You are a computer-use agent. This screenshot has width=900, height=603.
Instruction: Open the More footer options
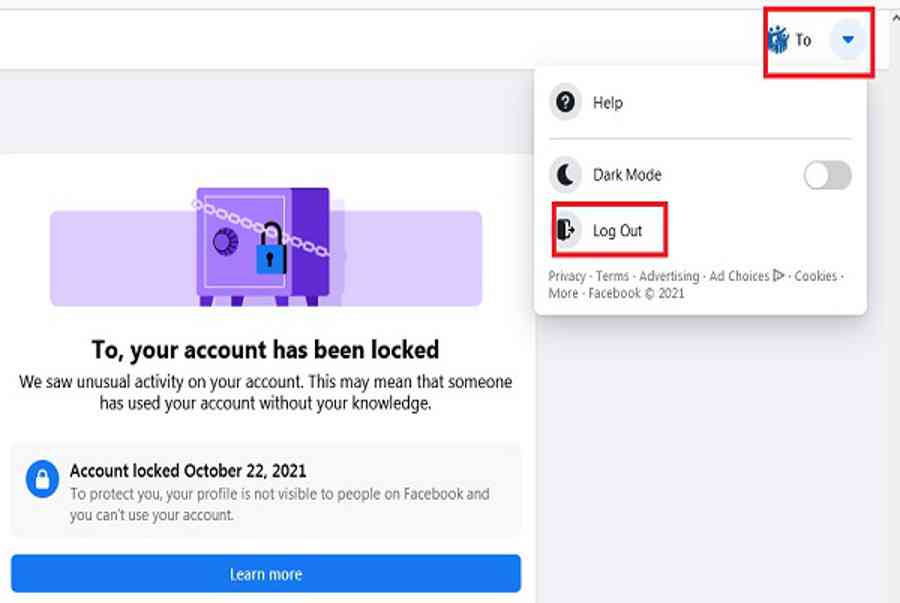(x=563, y=293)
